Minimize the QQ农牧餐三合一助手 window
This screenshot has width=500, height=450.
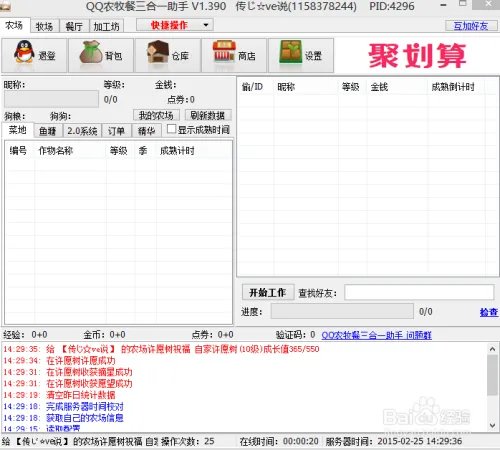click(443, 5)
